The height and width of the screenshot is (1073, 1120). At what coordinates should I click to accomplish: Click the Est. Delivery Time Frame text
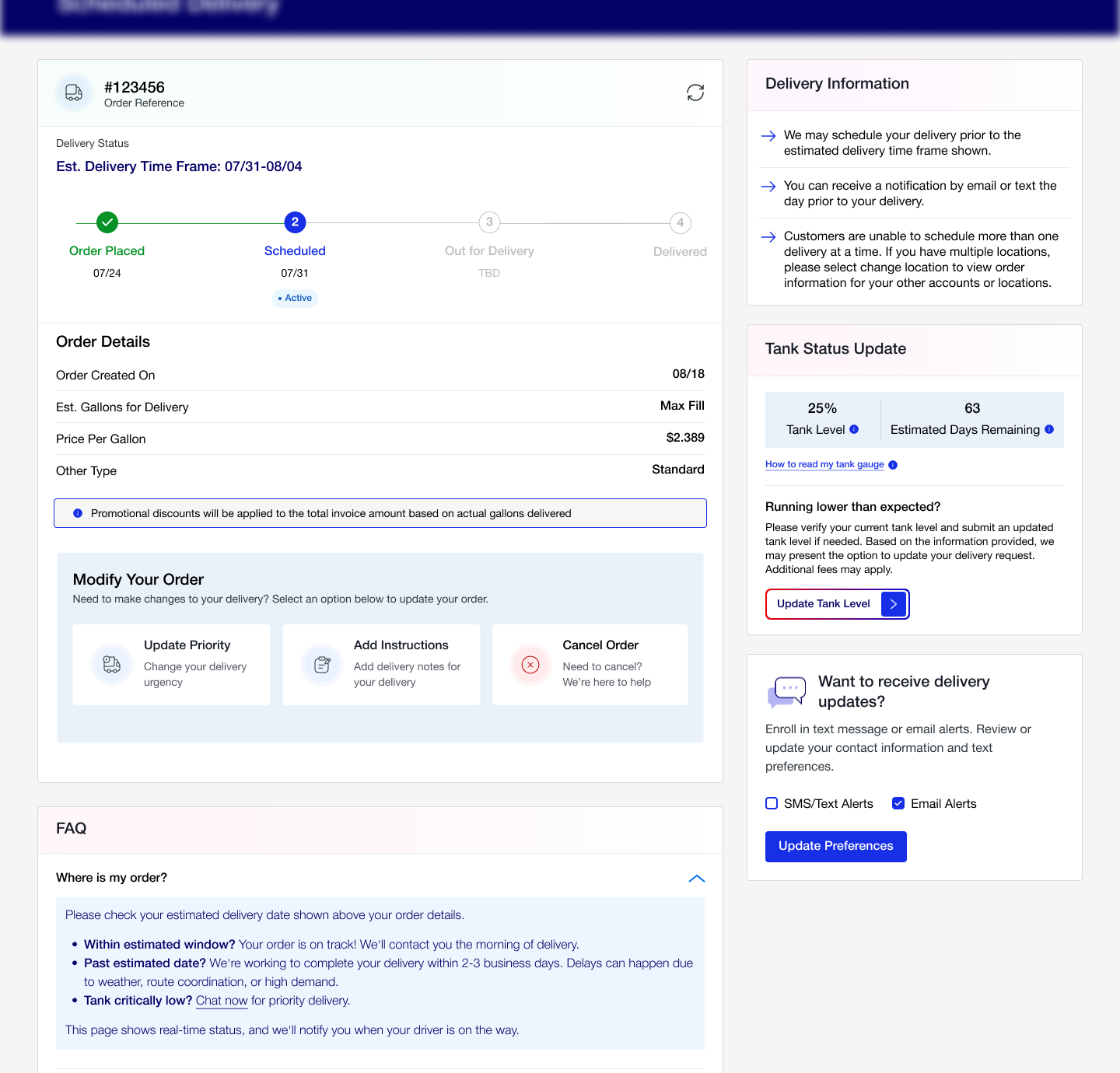tap(179, 166)
